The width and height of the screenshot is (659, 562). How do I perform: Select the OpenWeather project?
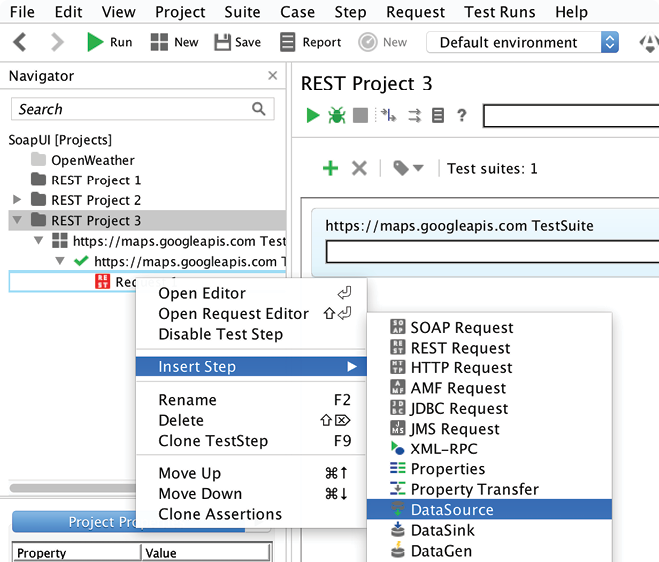pos(93,160)
